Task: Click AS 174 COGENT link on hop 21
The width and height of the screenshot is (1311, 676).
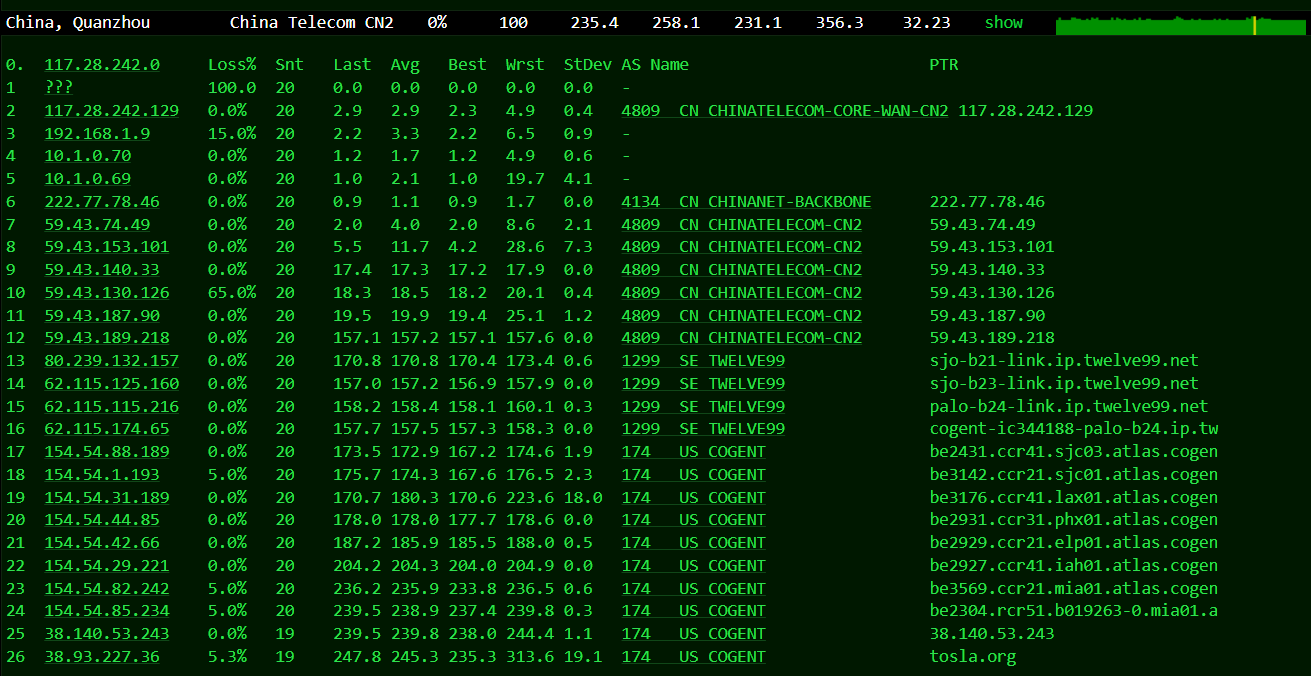Action: coord(693,542)
